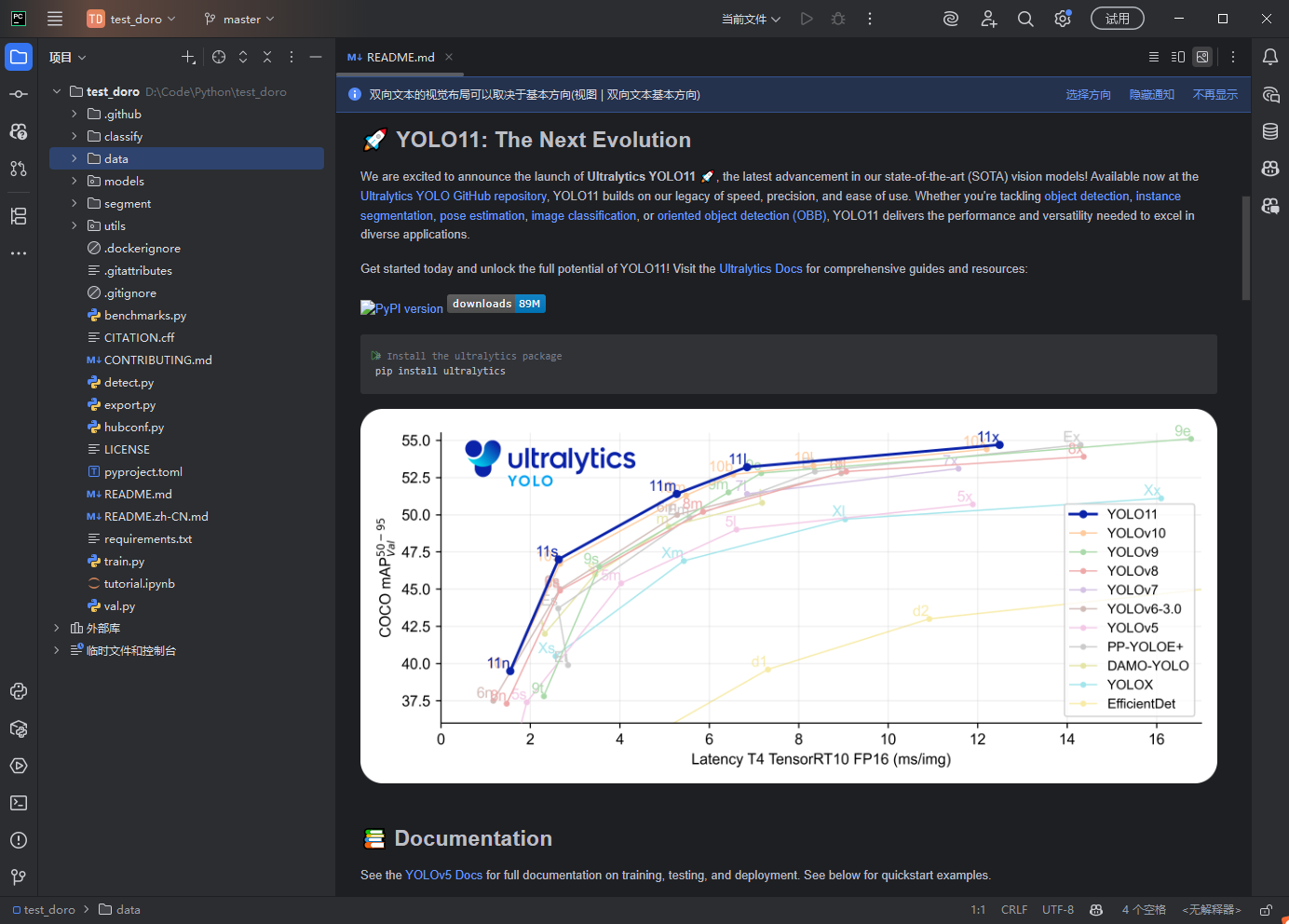
Task: Click the 试用 trial button
Action: point(1117,19)
